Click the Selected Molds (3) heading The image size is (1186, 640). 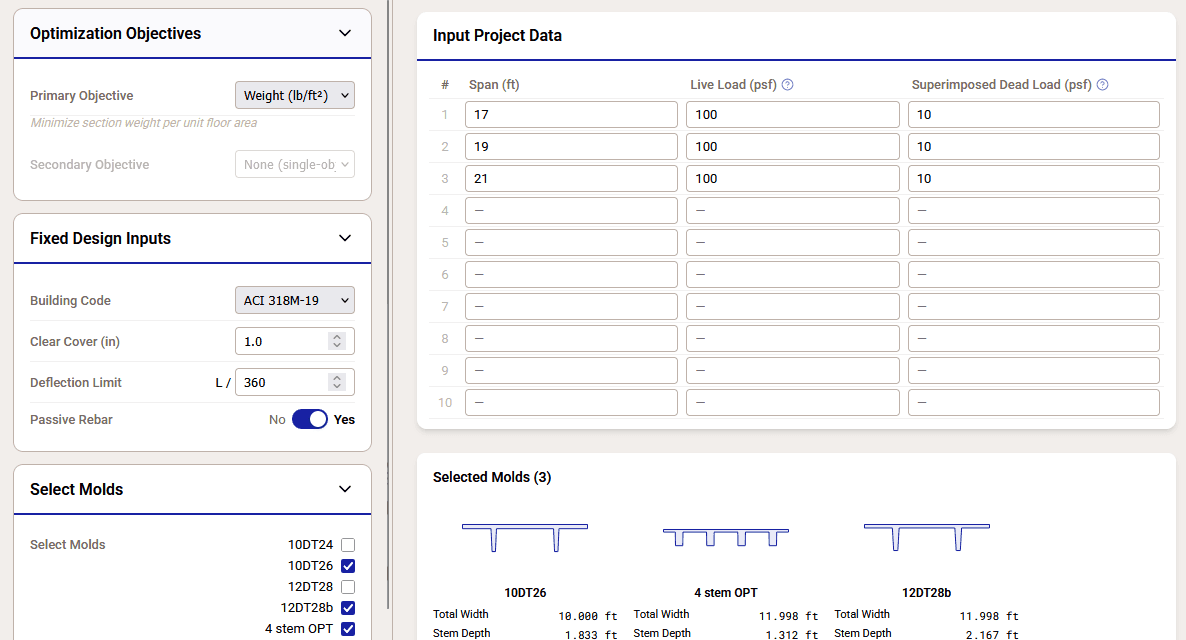click(489, 477)
